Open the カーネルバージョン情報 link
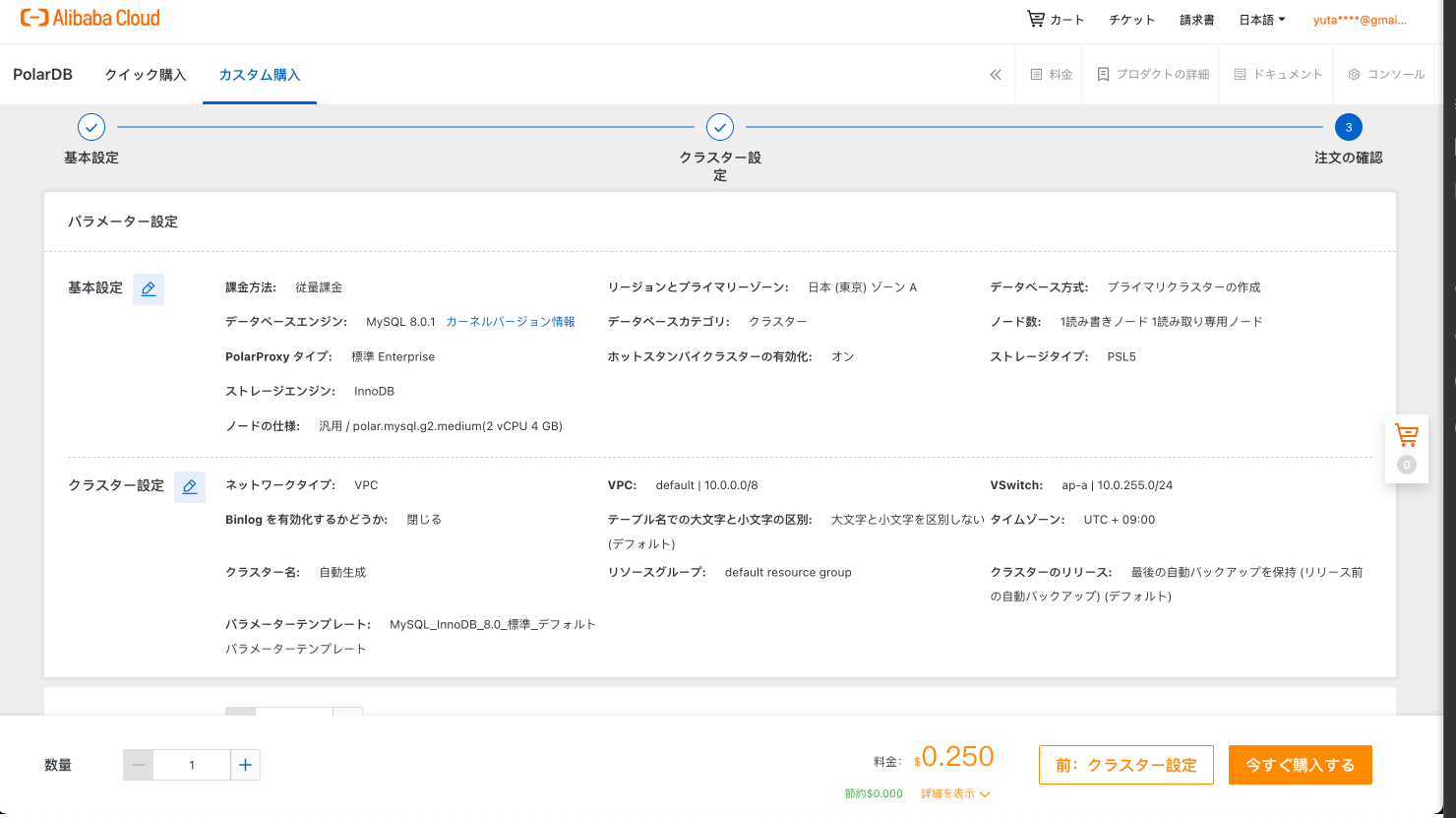 point(510,321)
